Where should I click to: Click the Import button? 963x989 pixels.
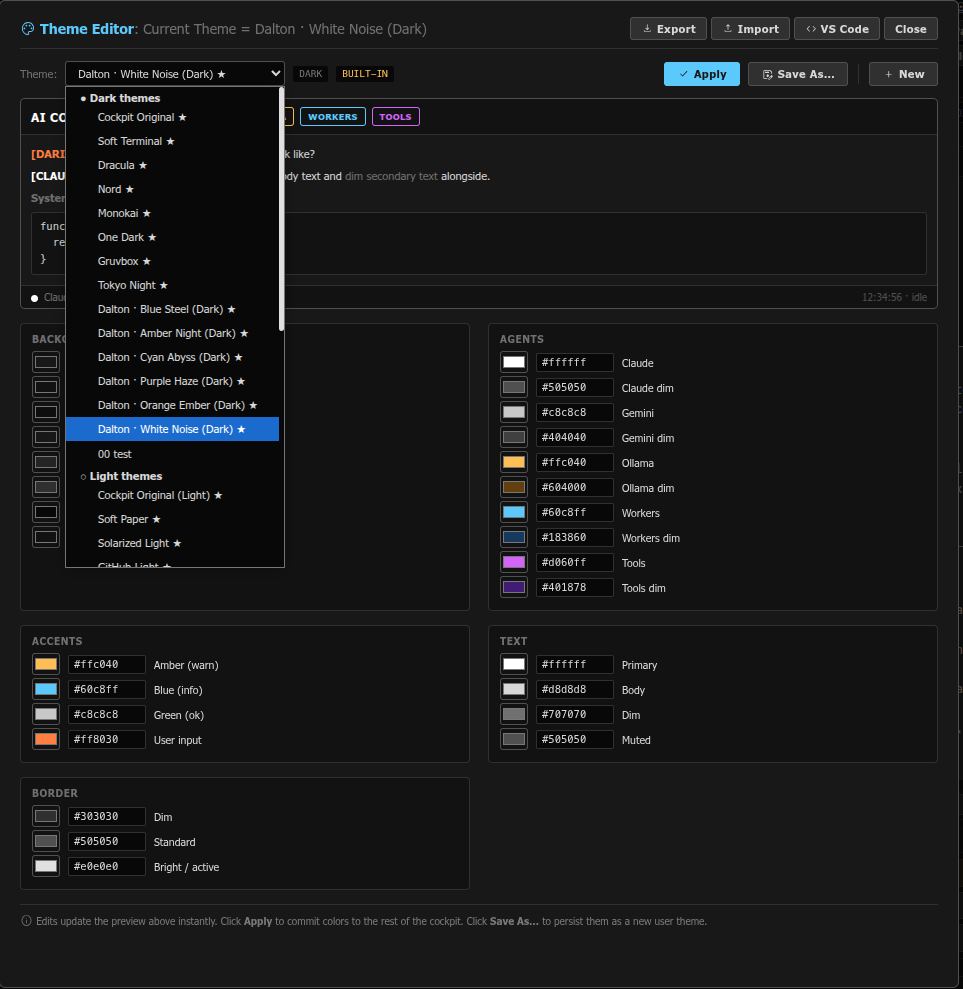[x=750, y=29]
